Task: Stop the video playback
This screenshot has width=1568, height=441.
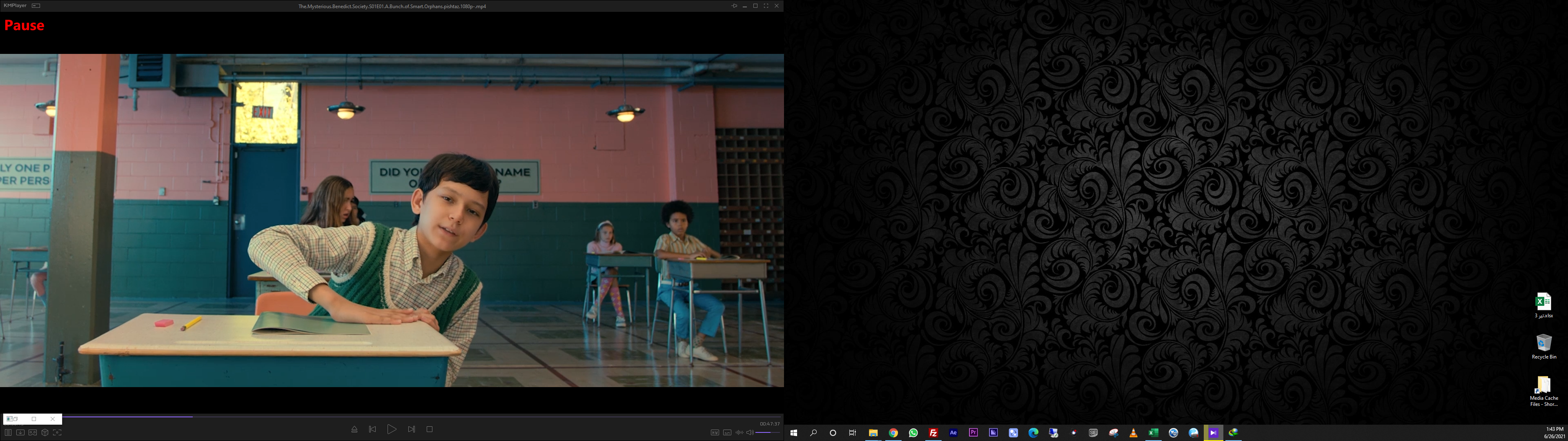Action: coord(430,430)
